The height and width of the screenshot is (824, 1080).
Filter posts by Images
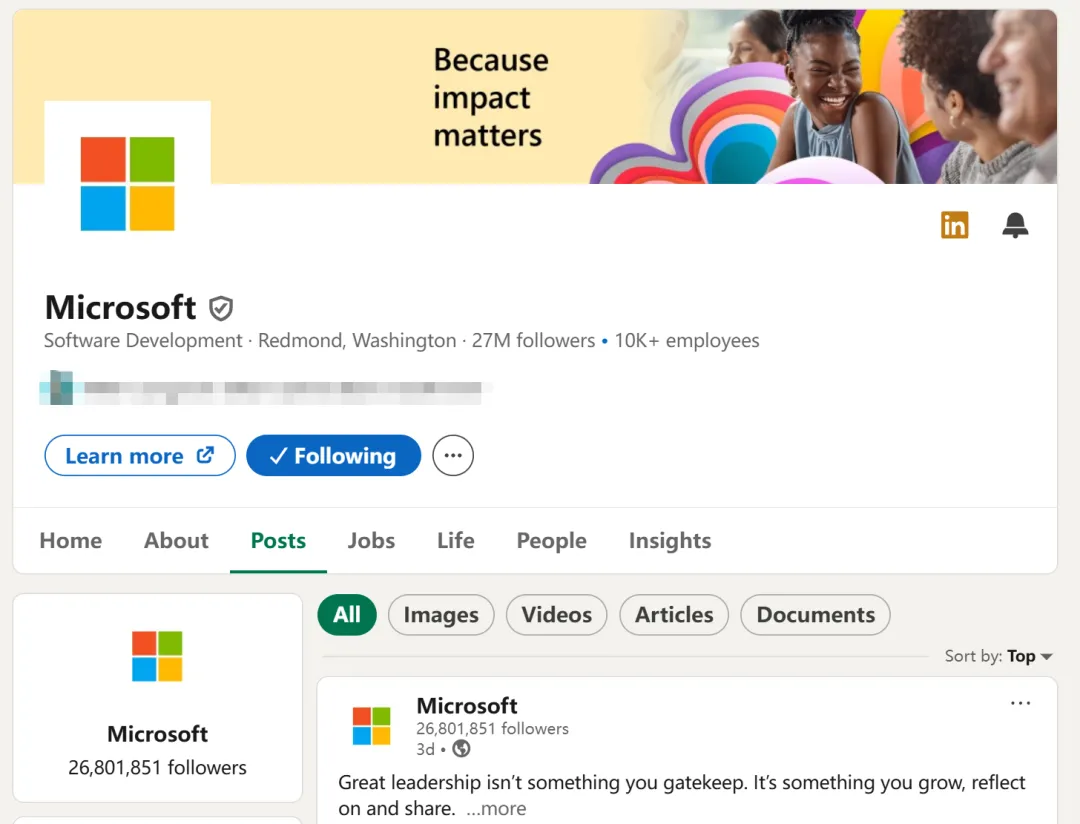pos(441,615)
